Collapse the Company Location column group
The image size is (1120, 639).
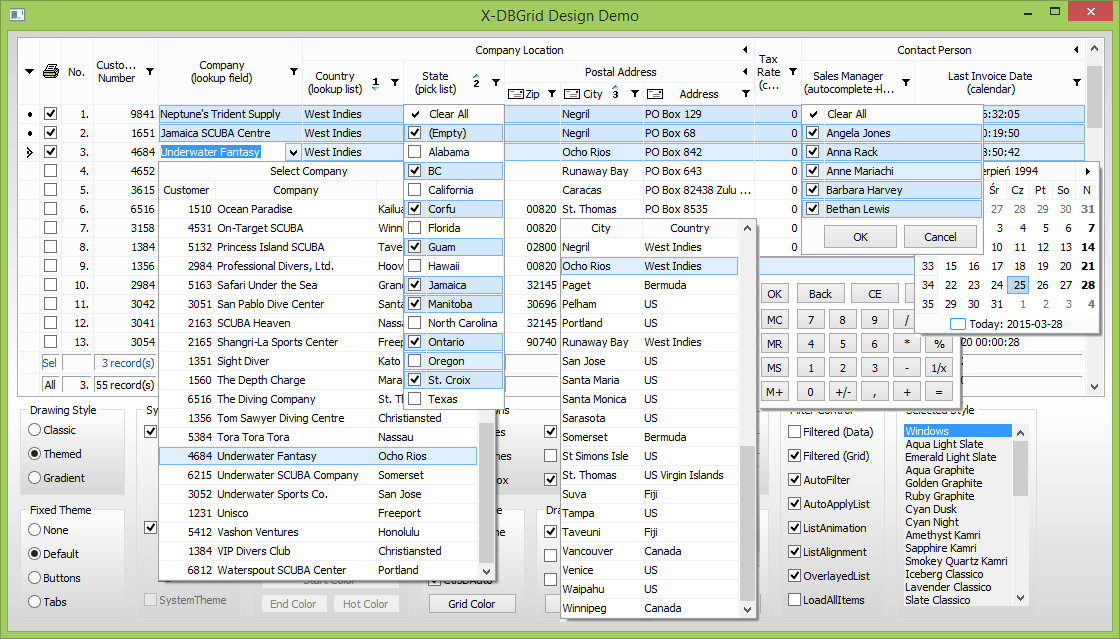tap(744, 50)
